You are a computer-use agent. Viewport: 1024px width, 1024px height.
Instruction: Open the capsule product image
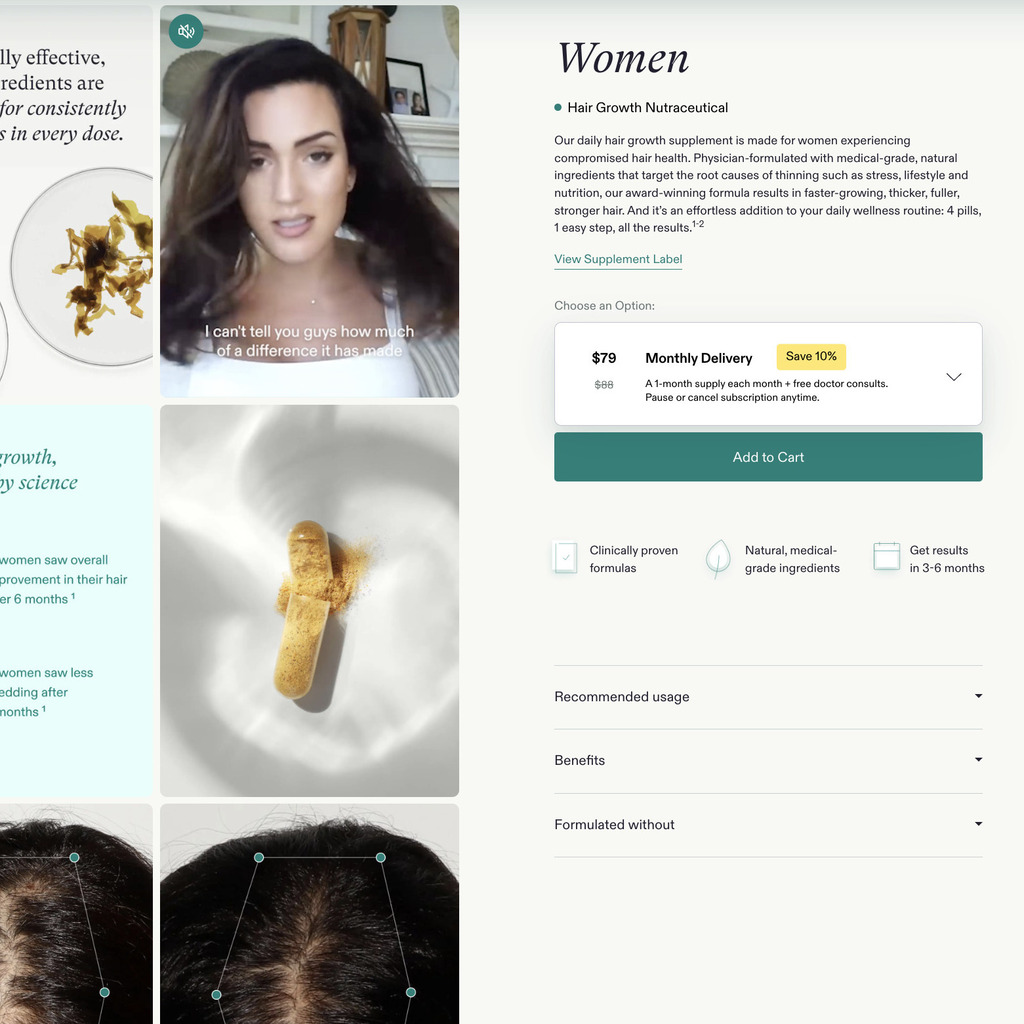310,601
